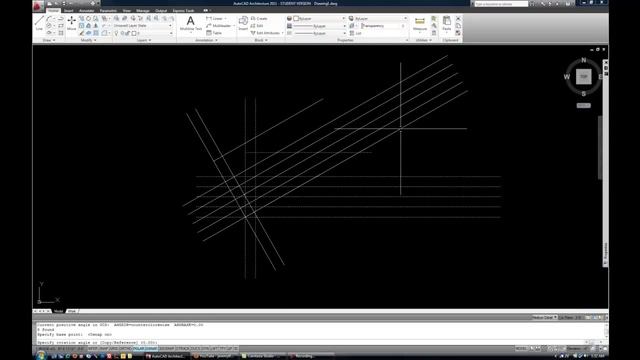
Task: Toggle POLAR tracking in status bar
Action: (x=139, y=349)
